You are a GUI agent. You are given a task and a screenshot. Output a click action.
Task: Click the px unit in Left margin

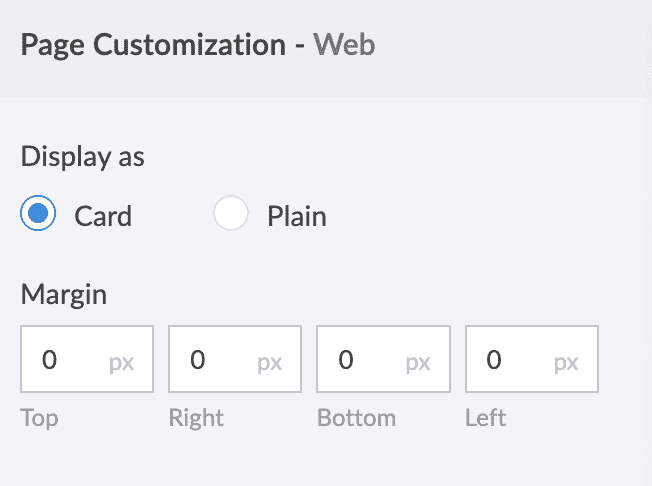point(566,362)
